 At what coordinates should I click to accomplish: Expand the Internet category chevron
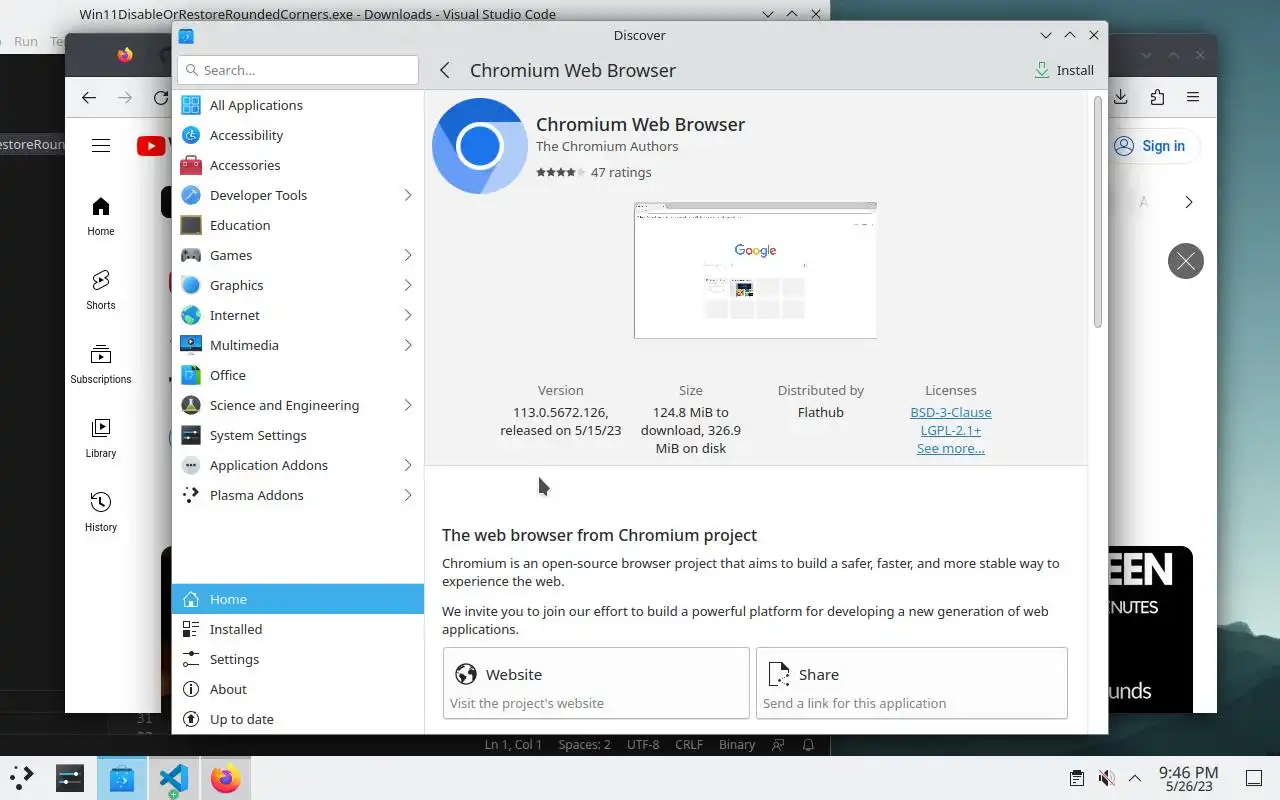pyautogui.click(x=408, y=315)
